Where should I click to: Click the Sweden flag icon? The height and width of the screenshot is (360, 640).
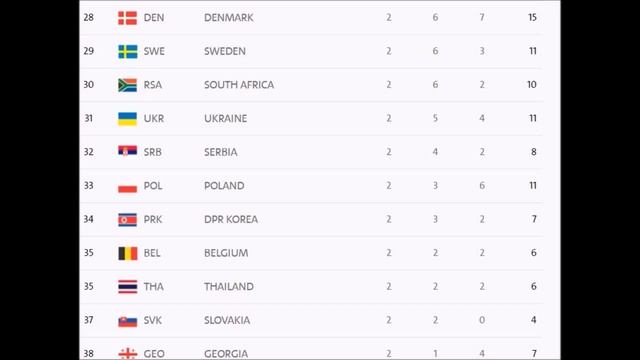(x=127, y=51)
